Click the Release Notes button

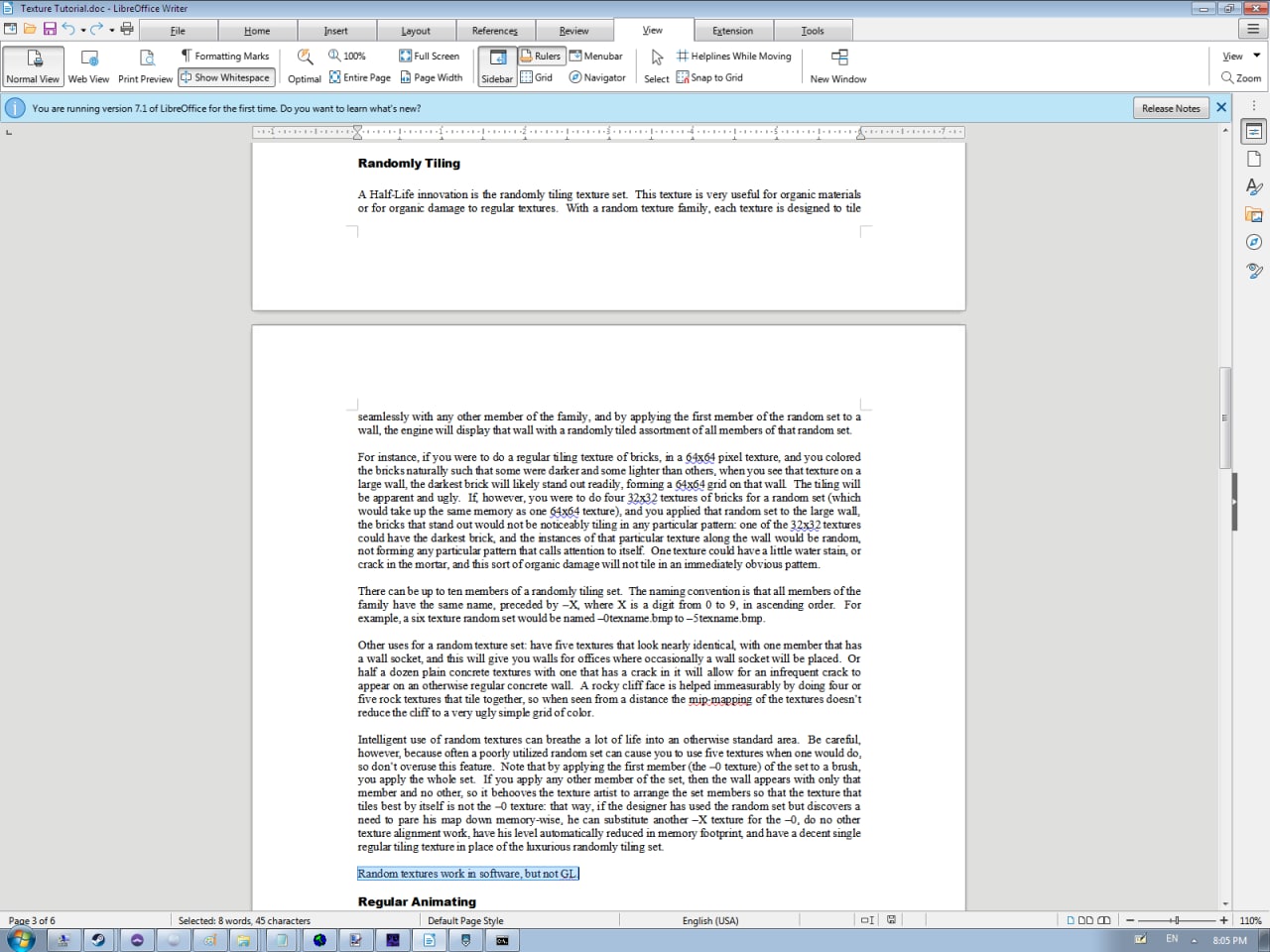click(1171, 108)
